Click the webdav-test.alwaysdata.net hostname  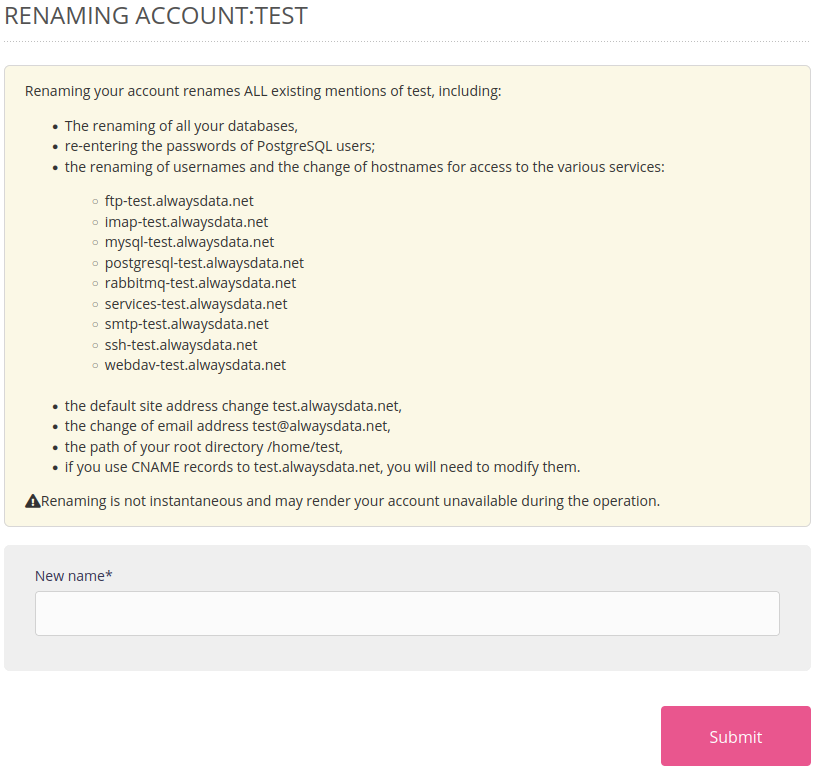coord(195,365)
